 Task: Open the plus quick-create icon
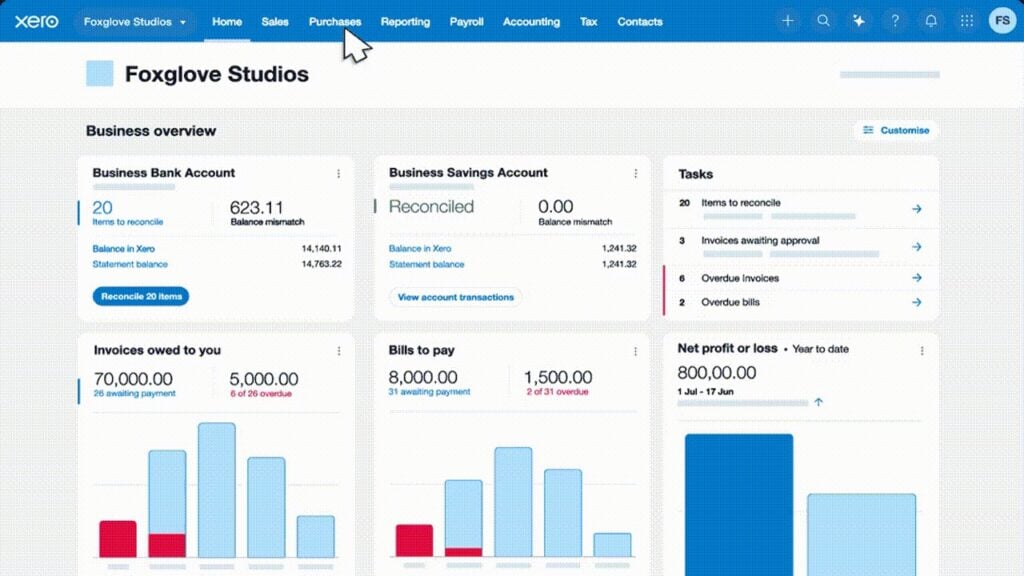(x=788, y=21)
